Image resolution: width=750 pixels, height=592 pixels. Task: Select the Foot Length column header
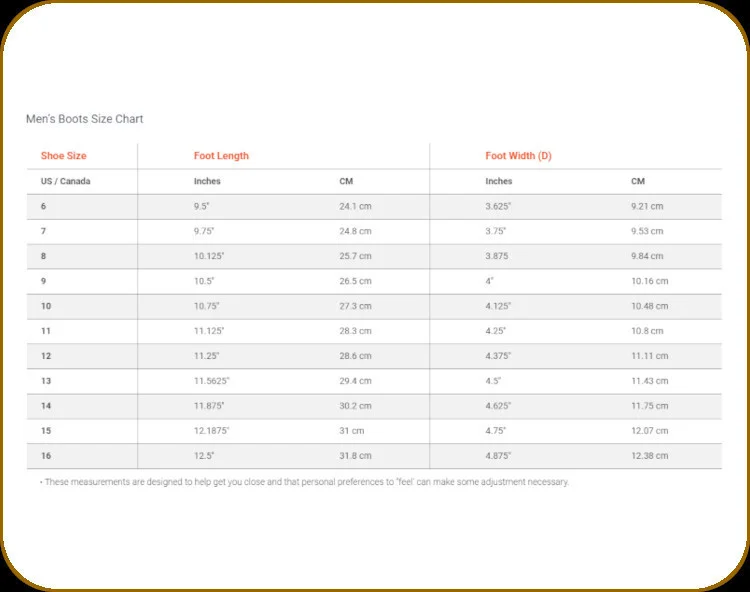coord(221,155)
